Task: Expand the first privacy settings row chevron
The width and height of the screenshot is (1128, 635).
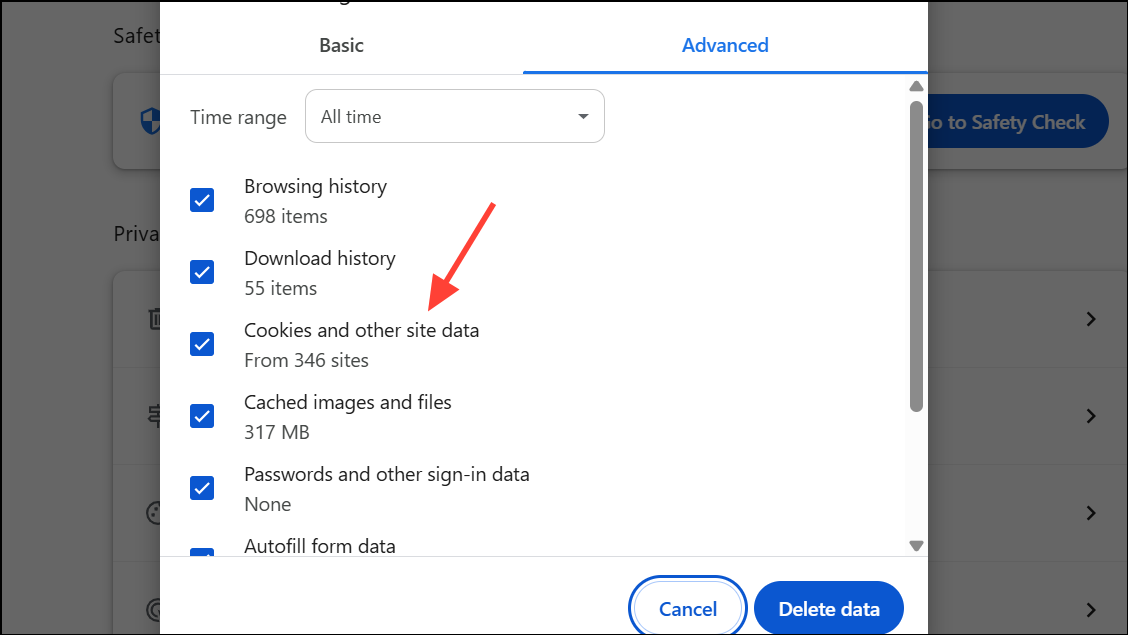Action: (1090, 318)
